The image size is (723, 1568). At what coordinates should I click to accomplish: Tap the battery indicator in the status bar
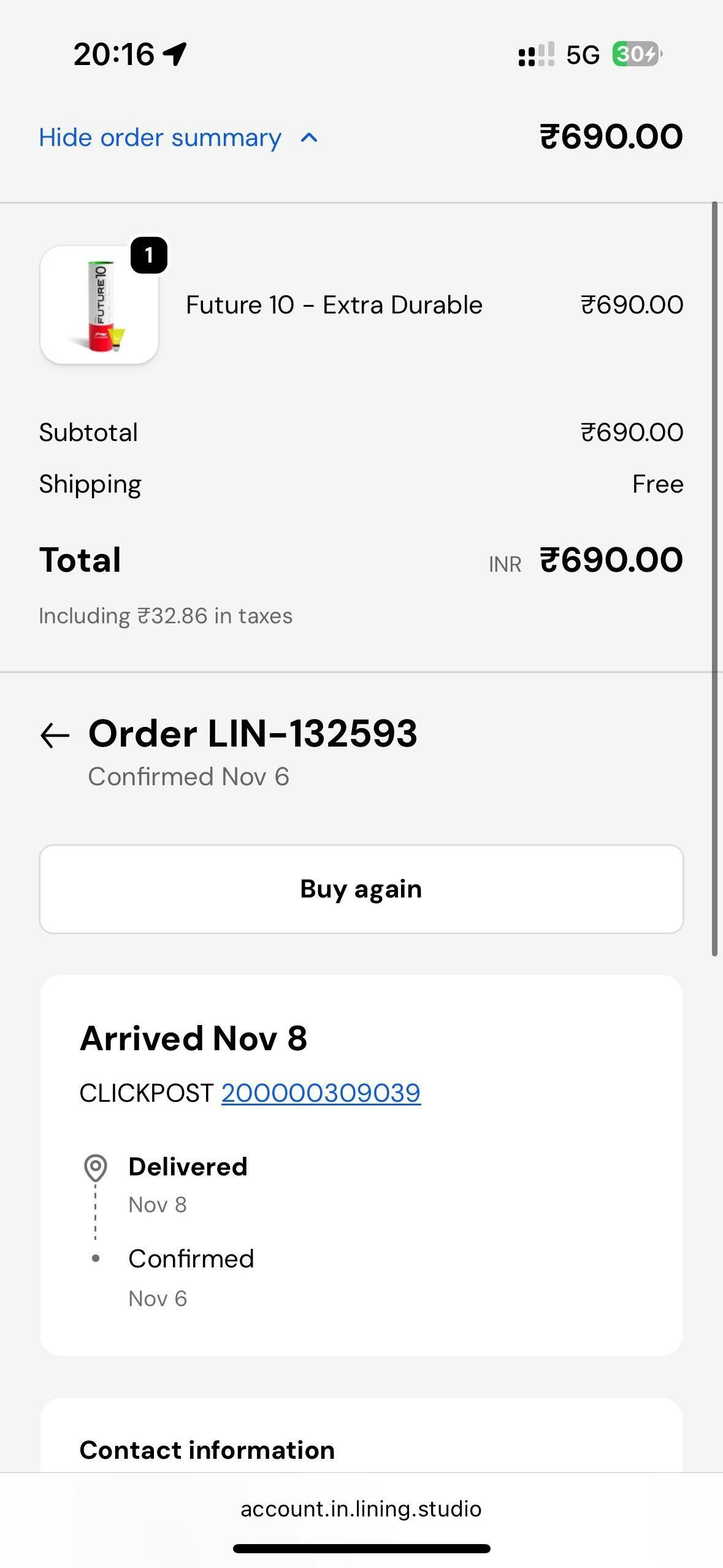click(637, 55)
